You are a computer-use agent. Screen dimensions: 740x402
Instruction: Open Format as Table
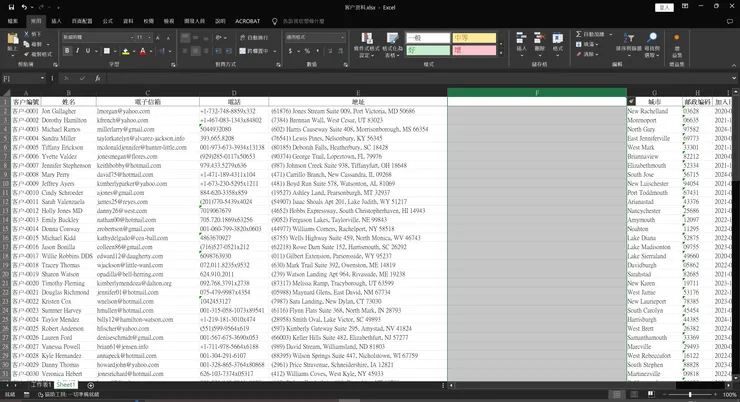[392, 45]
